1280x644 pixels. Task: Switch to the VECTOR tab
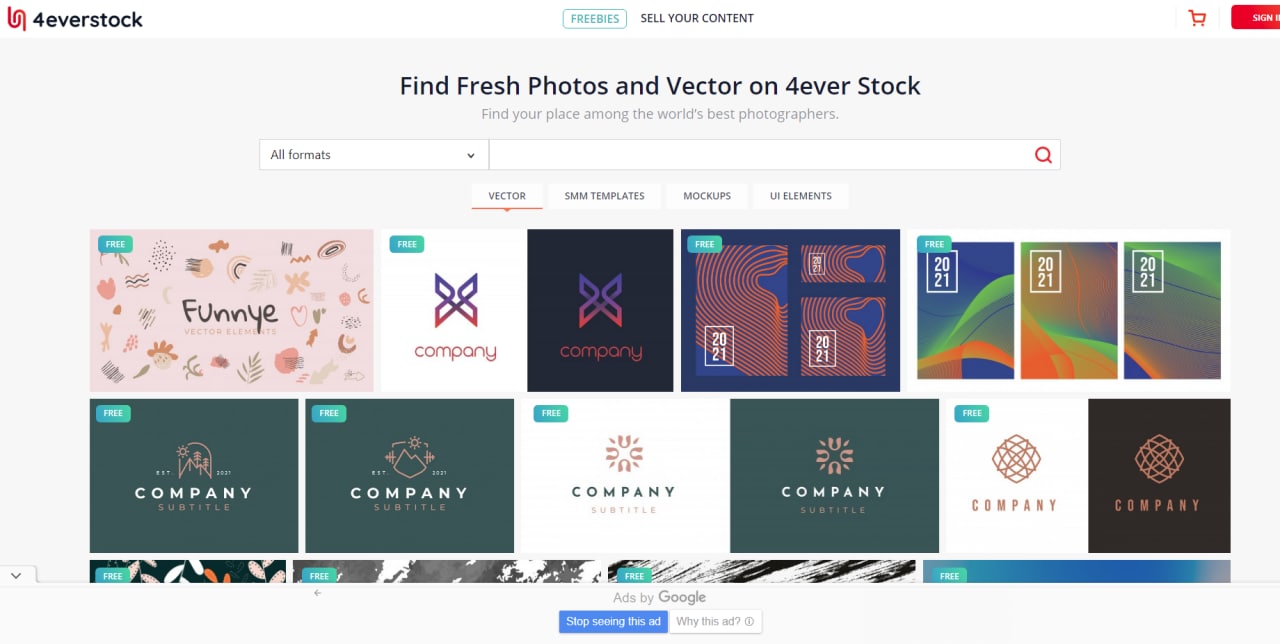pos(507,196)
